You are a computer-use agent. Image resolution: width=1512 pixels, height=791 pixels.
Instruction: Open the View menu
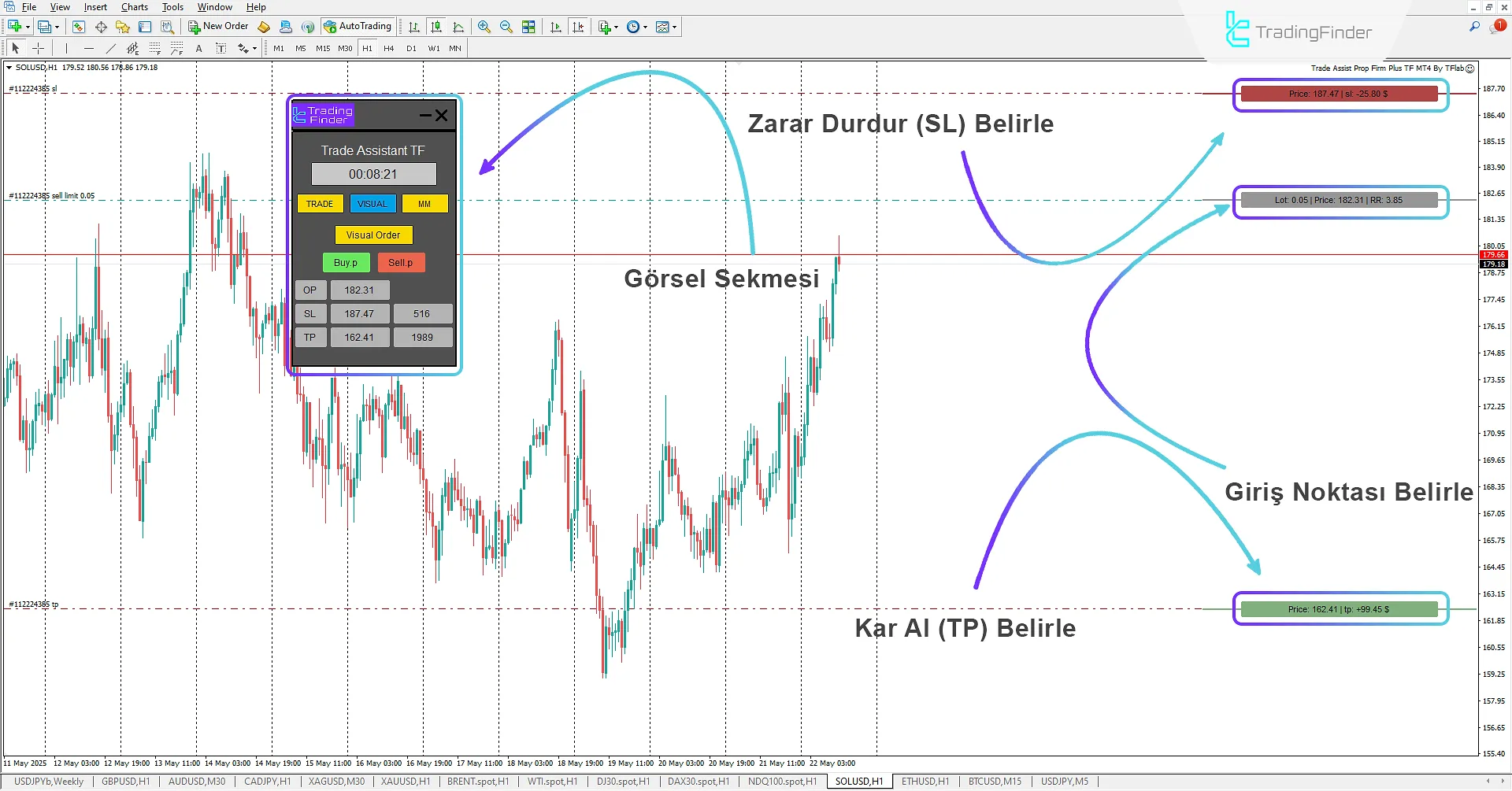[x=60, y=7]
